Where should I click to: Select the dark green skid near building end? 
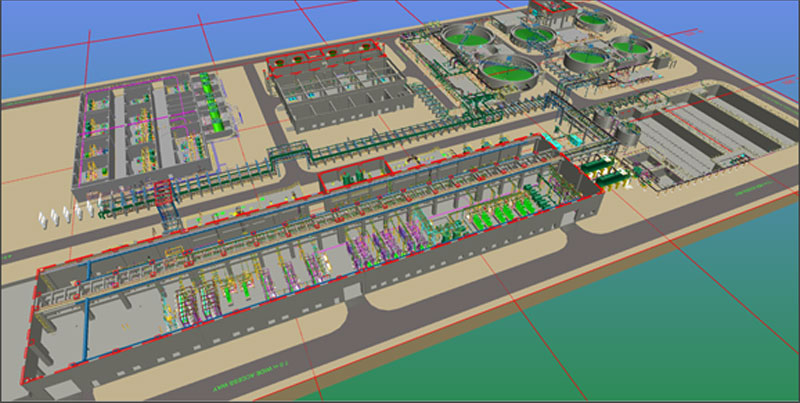tap(600, 167)
